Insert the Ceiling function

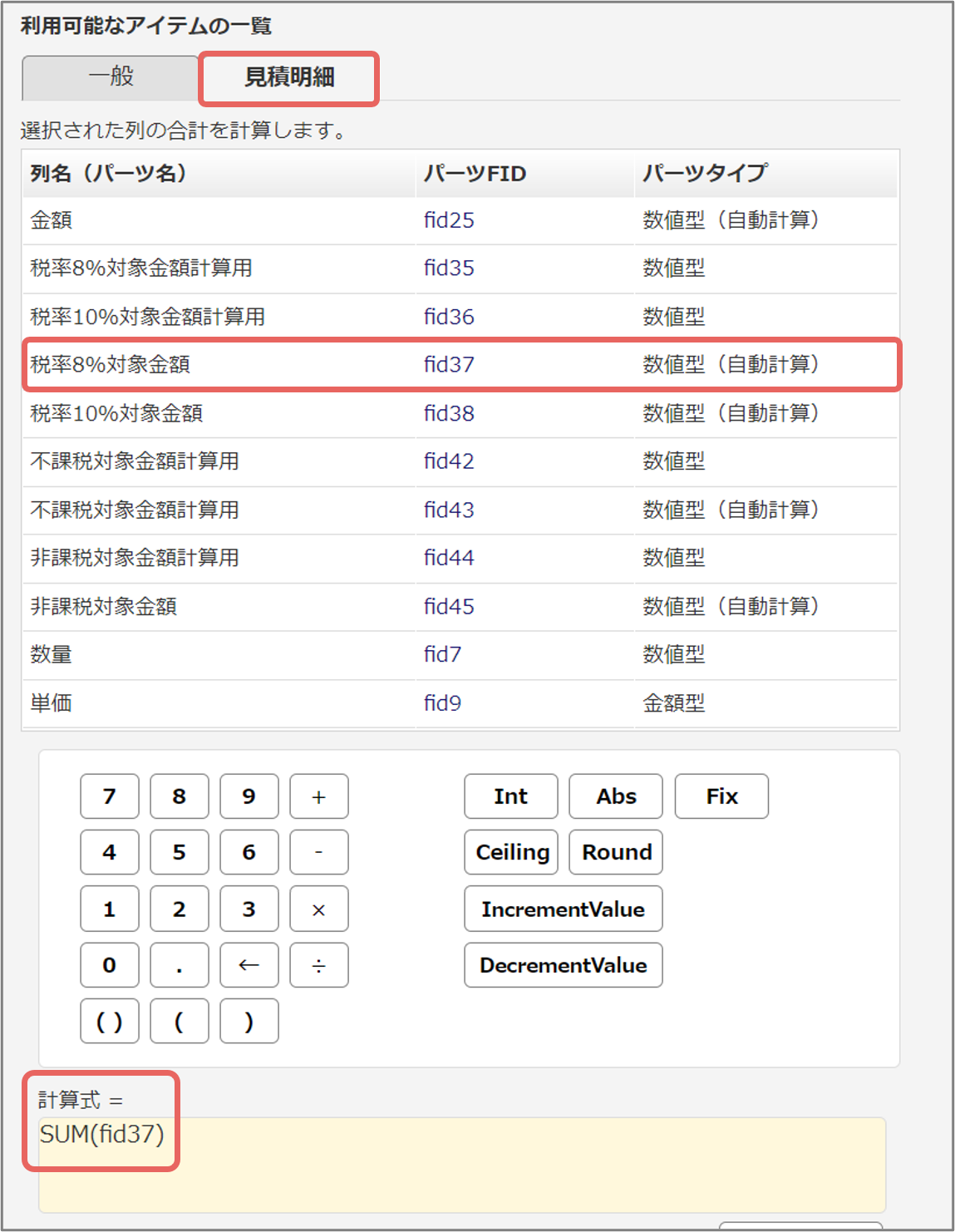point(511,852)
